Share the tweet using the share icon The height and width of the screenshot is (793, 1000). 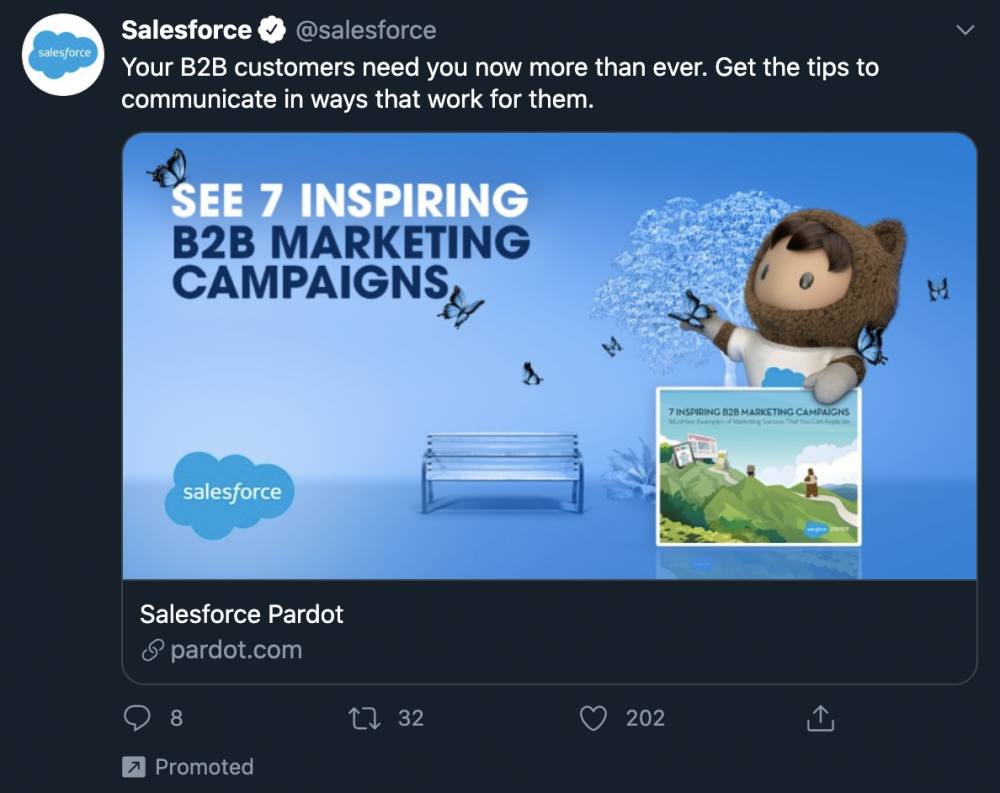(820, 718)
